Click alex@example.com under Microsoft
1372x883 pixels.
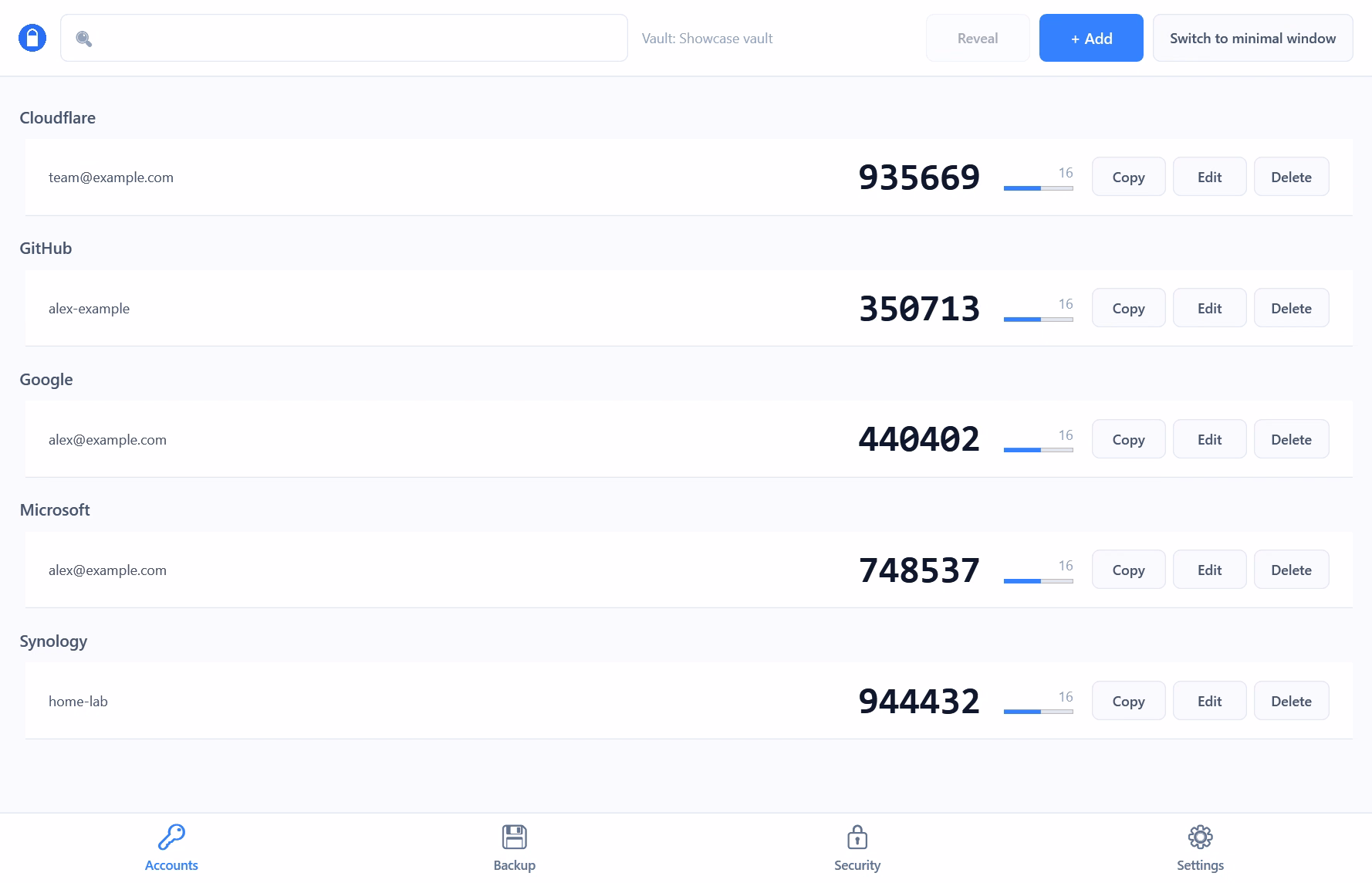107,570
